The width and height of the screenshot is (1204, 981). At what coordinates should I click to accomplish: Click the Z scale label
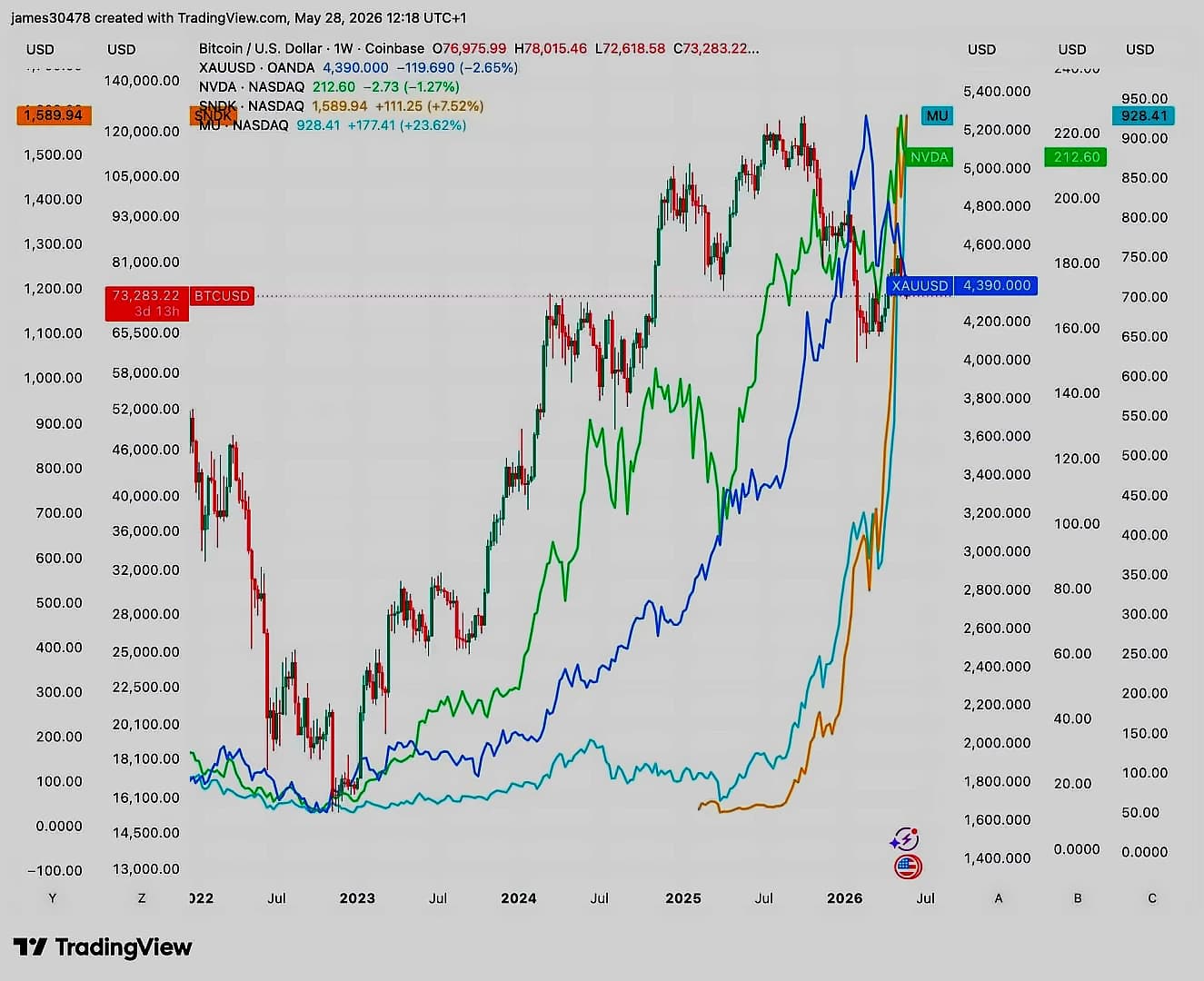[x=142, y=898]
